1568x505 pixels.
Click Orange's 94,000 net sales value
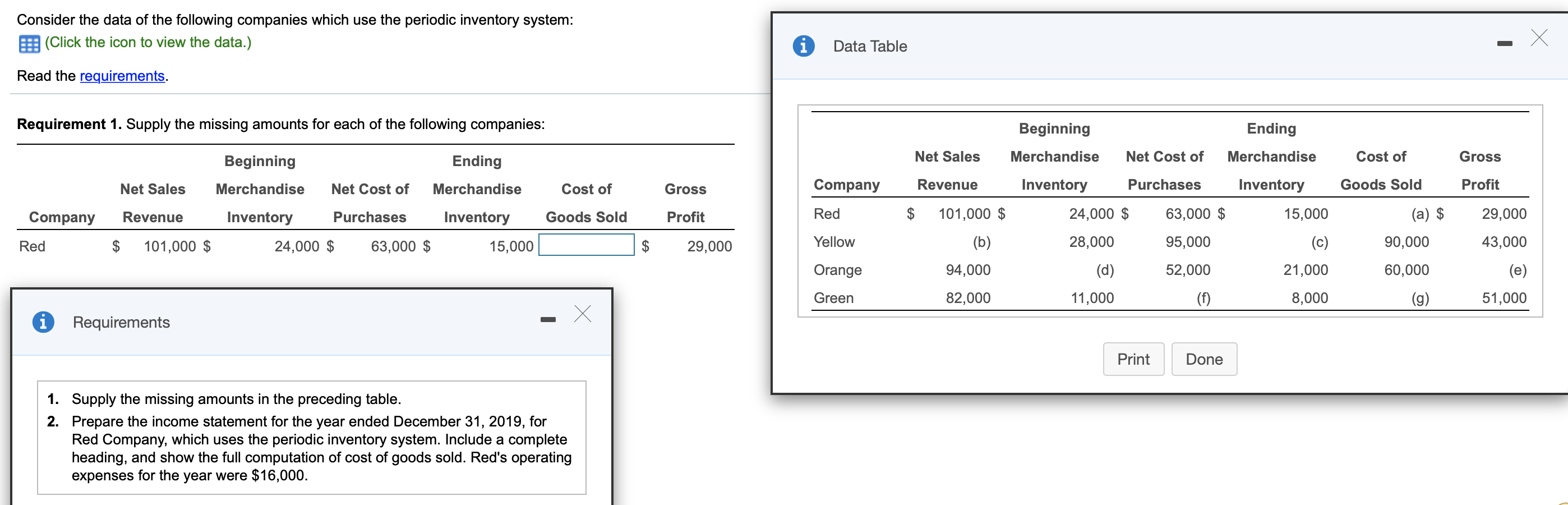pos(968,270)
